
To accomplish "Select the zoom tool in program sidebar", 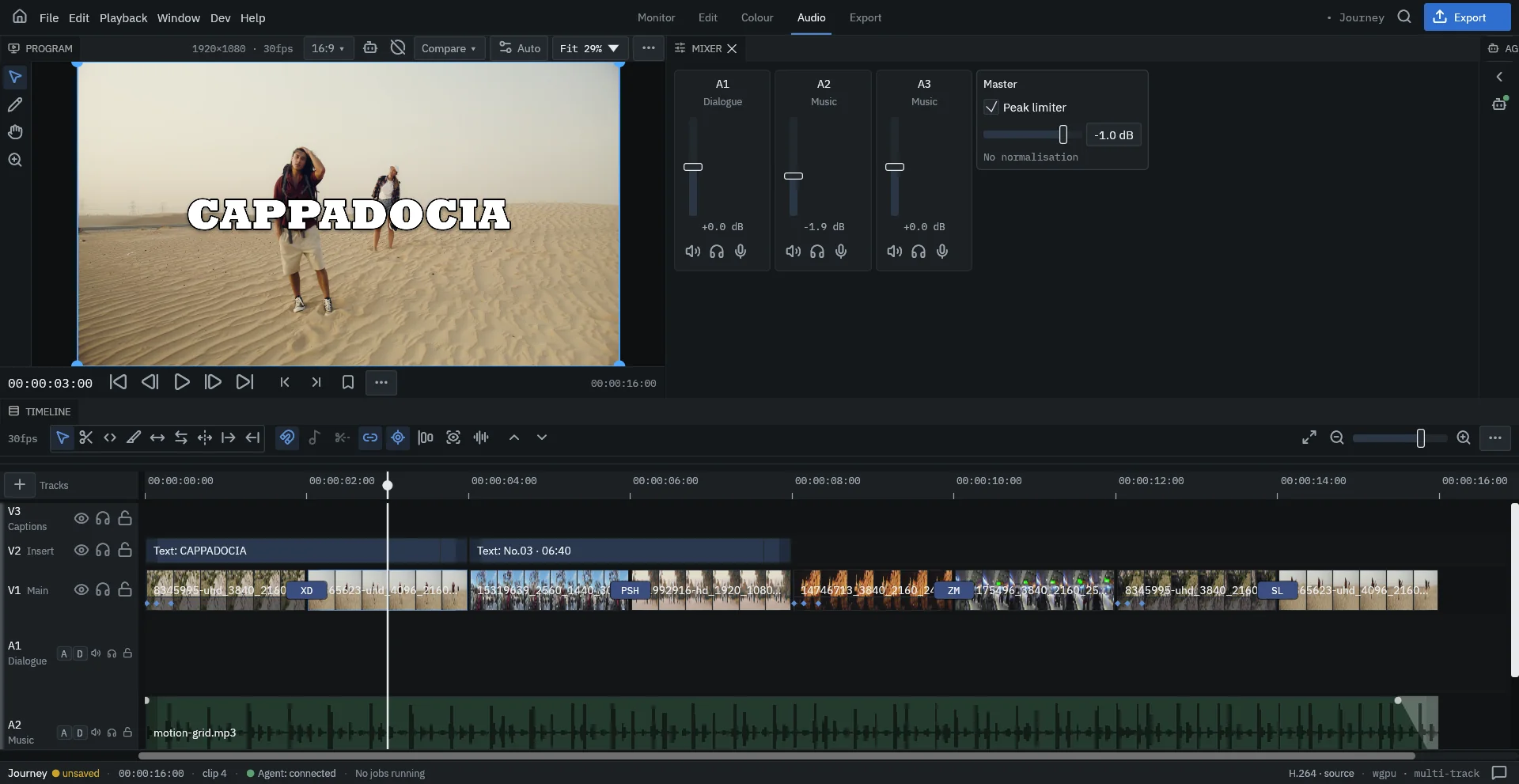I will pyautogui.click(x=15, y=160).
